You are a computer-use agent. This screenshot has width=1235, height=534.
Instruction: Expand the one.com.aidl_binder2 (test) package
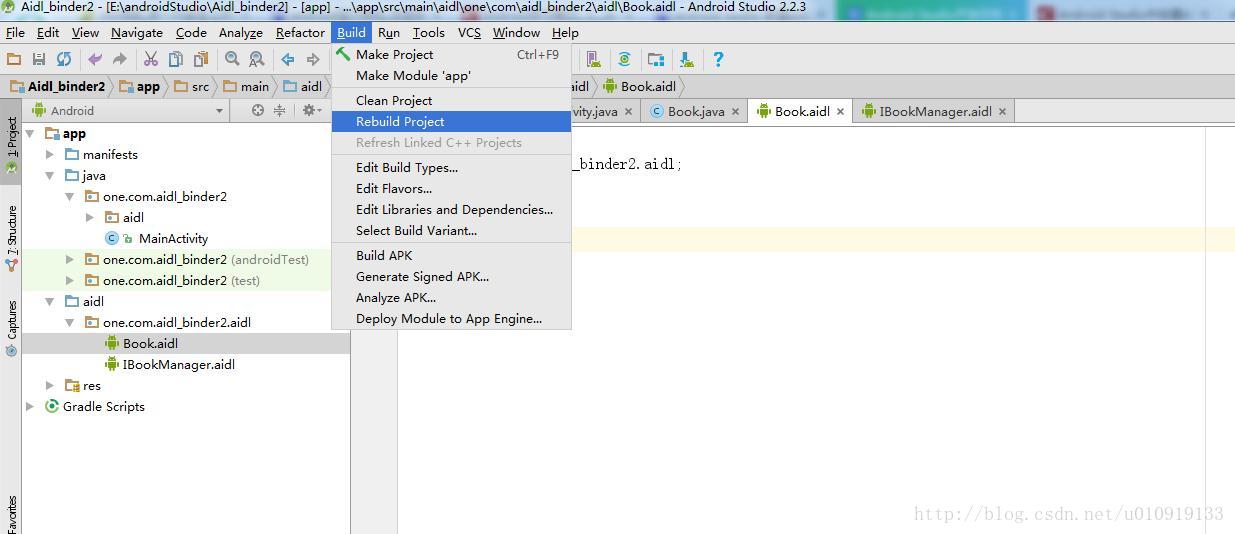[x=70, y=280]
